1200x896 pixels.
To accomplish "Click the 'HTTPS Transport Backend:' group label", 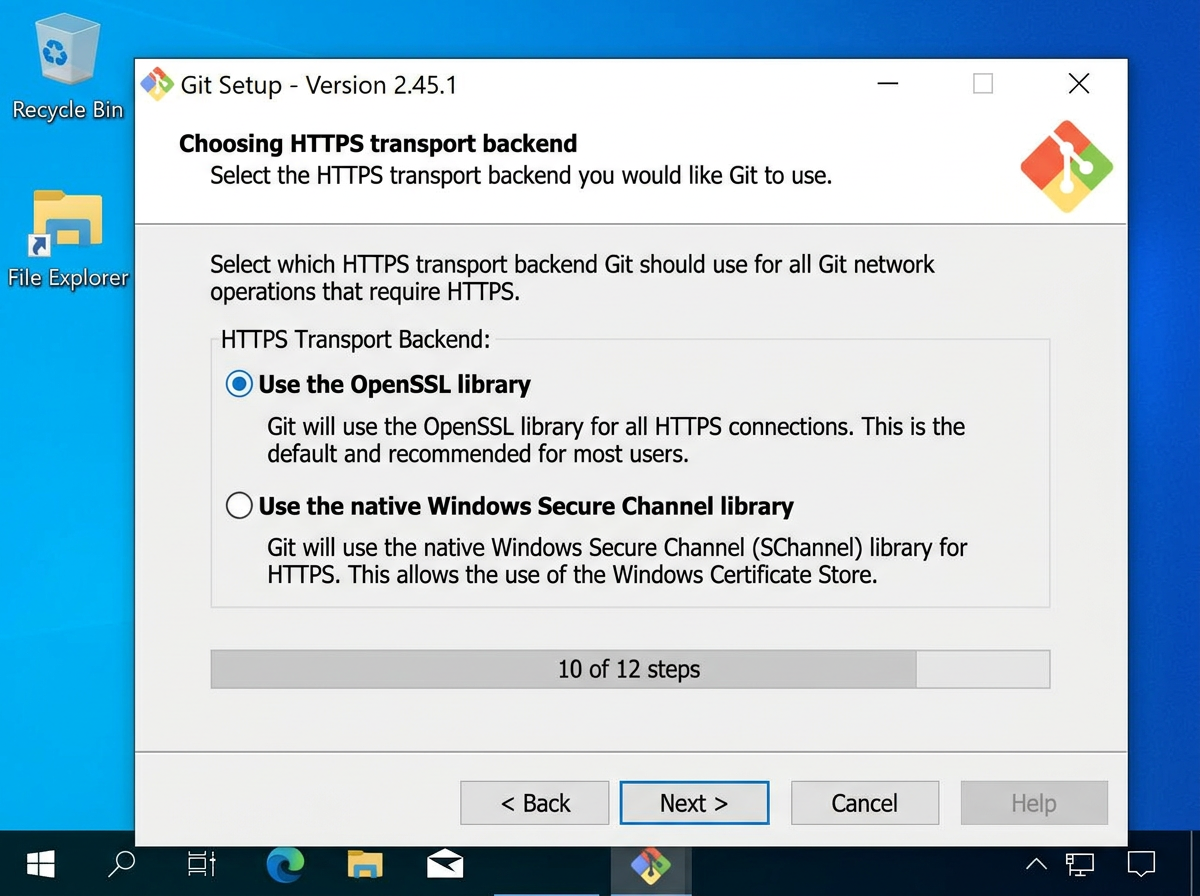I will click(x=356, y=339).
